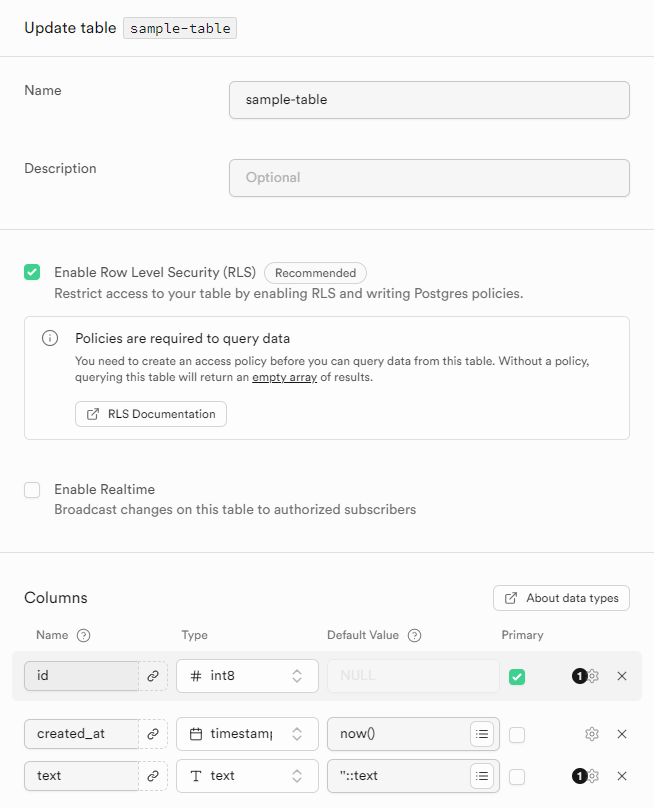Viewport: 654px width, 808px height.
Task: Delete the created_at column with X
Action: click(x=622, y=734)
